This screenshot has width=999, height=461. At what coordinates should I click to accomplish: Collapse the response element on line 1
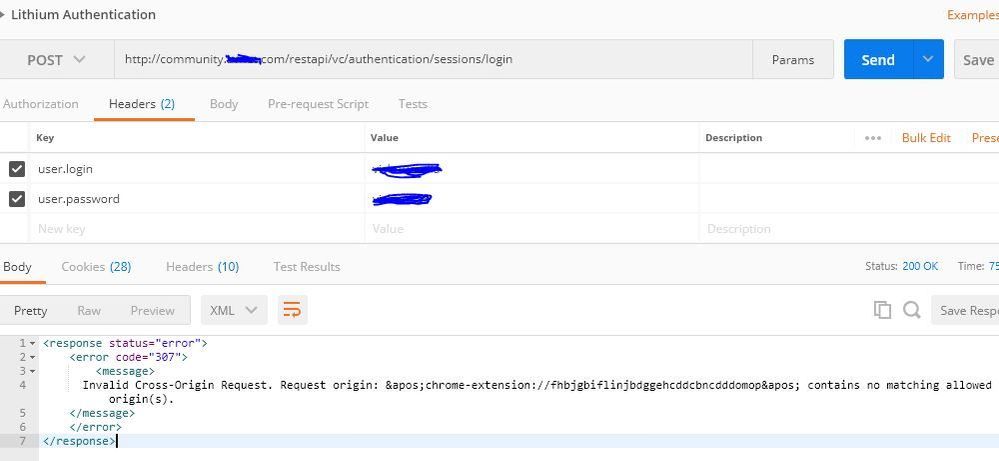coord(32,344)
